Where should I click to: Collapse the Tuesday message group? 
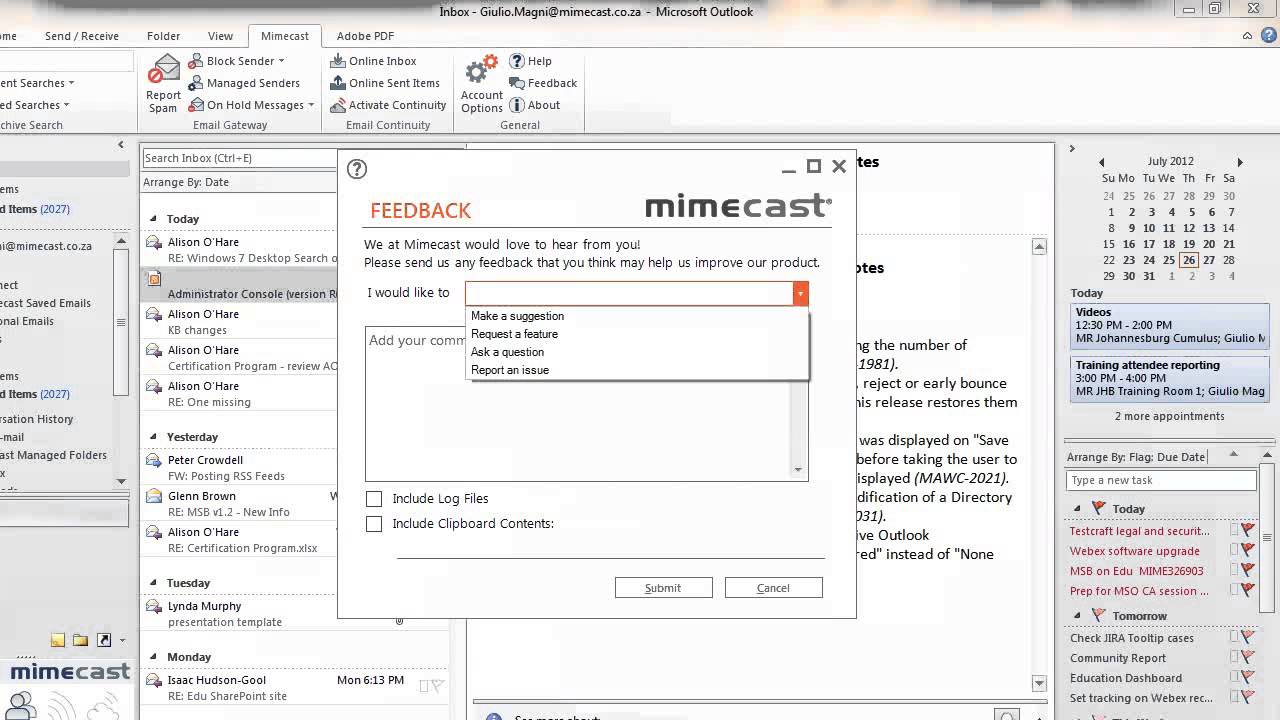coord(154,583)
